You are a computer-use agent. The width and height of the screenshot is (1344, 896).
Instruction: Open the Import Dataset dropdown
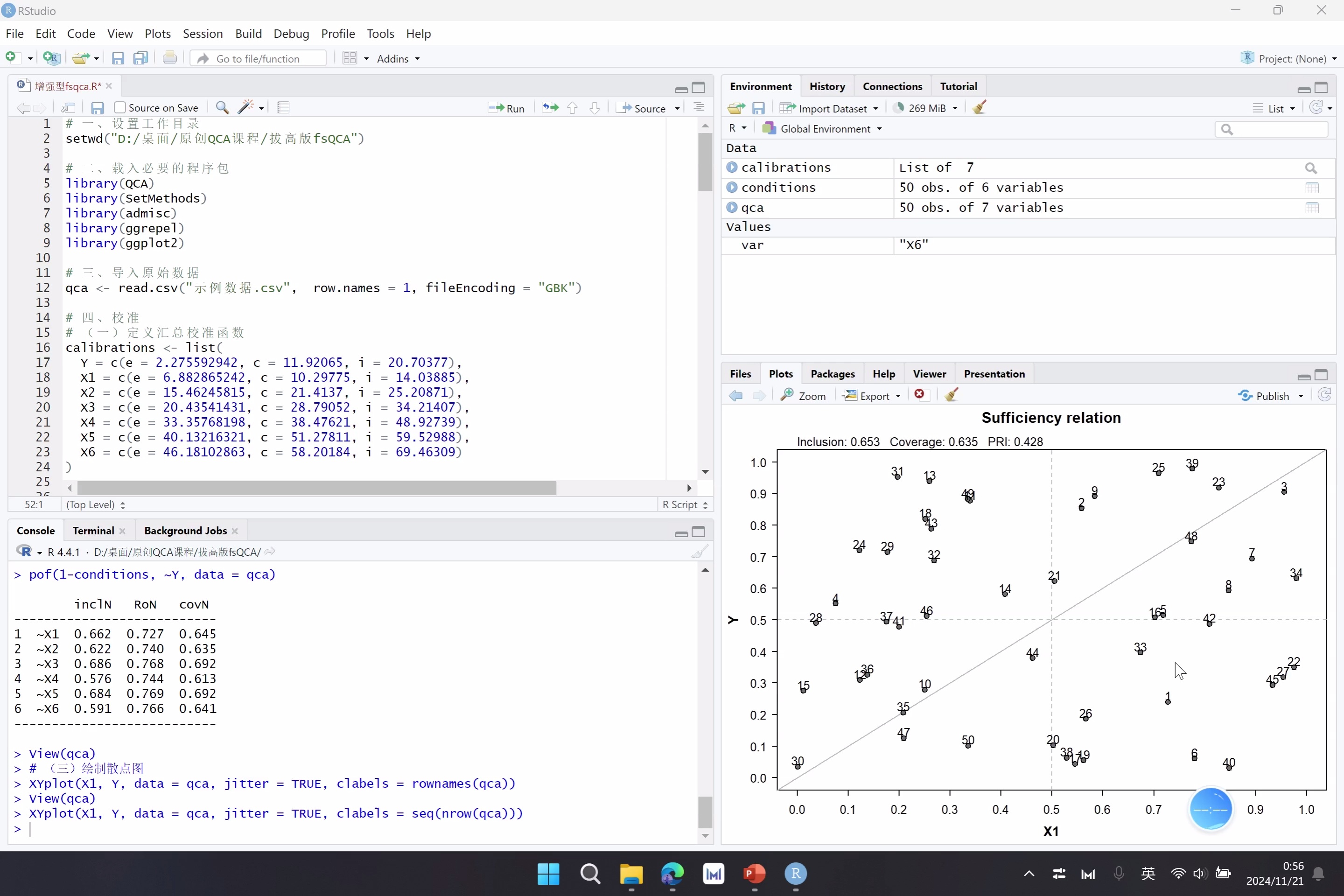pos(829,109)
